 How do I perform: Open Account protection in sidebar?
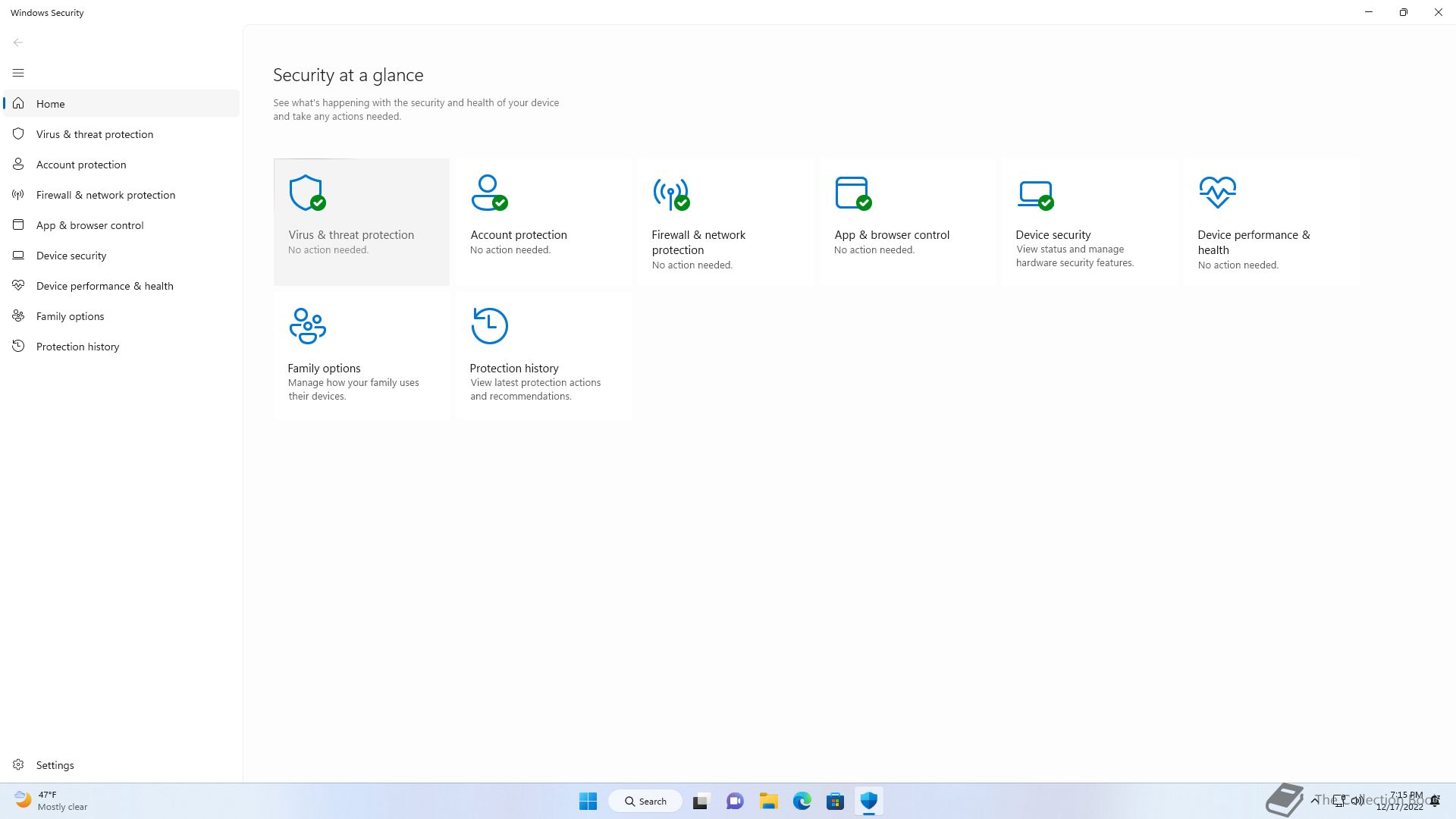121,165
